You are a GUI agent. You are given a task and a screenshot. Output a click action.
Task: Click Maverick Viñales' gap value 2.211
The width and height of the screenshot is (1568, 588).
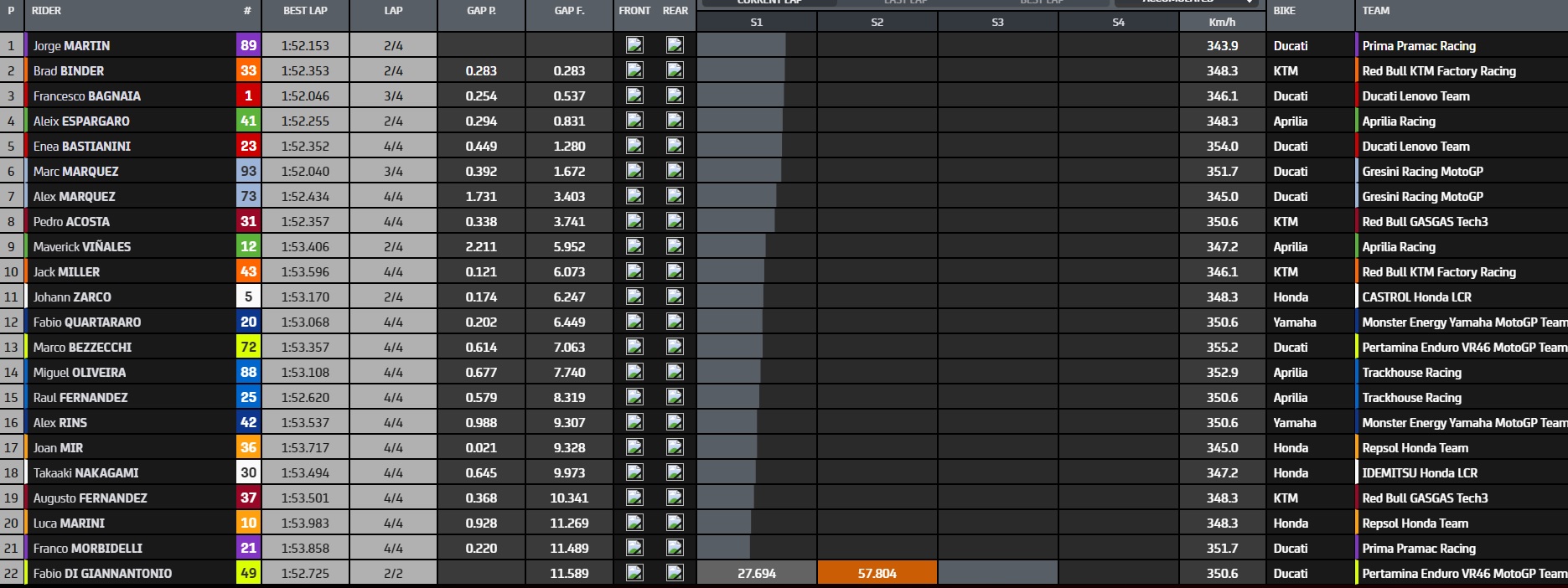point(481,246)
